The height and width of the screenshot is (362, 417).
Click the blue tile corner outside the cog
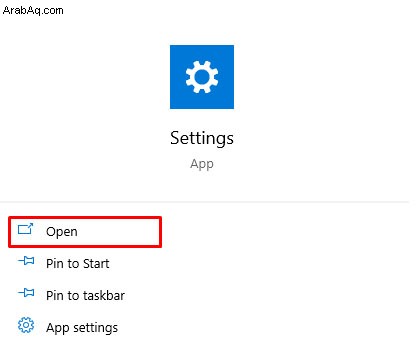(177, 52)
